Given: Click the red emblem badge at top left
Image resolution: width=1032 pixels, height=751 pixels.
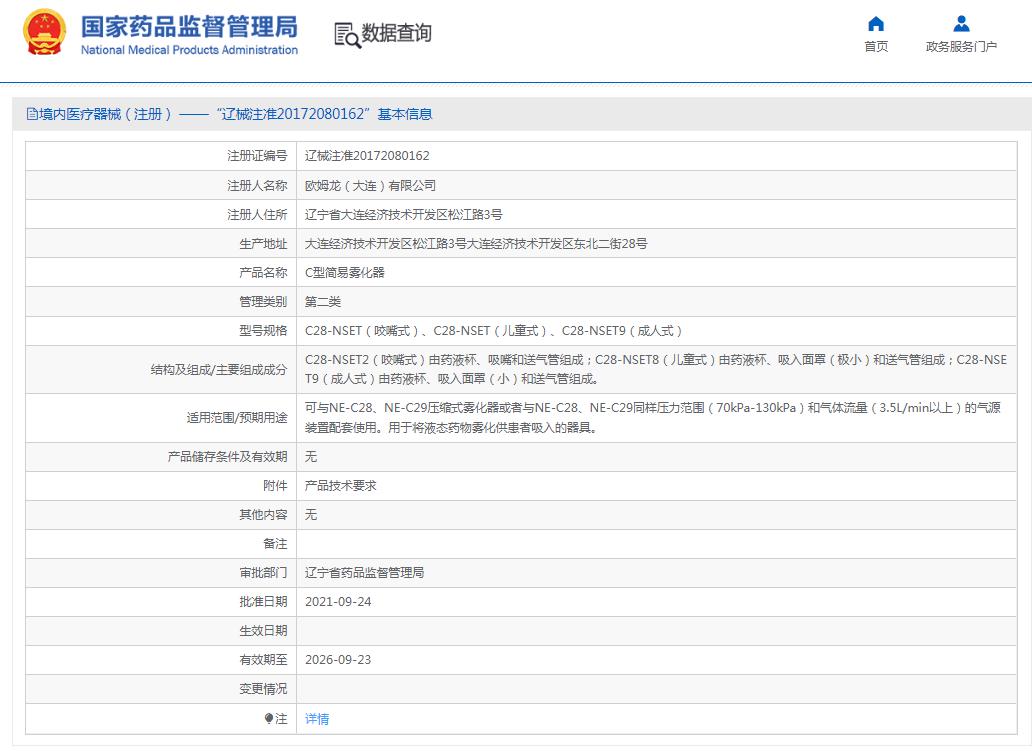Looking at the screenshot, I should pyautogui.click(x=43, y=31).
